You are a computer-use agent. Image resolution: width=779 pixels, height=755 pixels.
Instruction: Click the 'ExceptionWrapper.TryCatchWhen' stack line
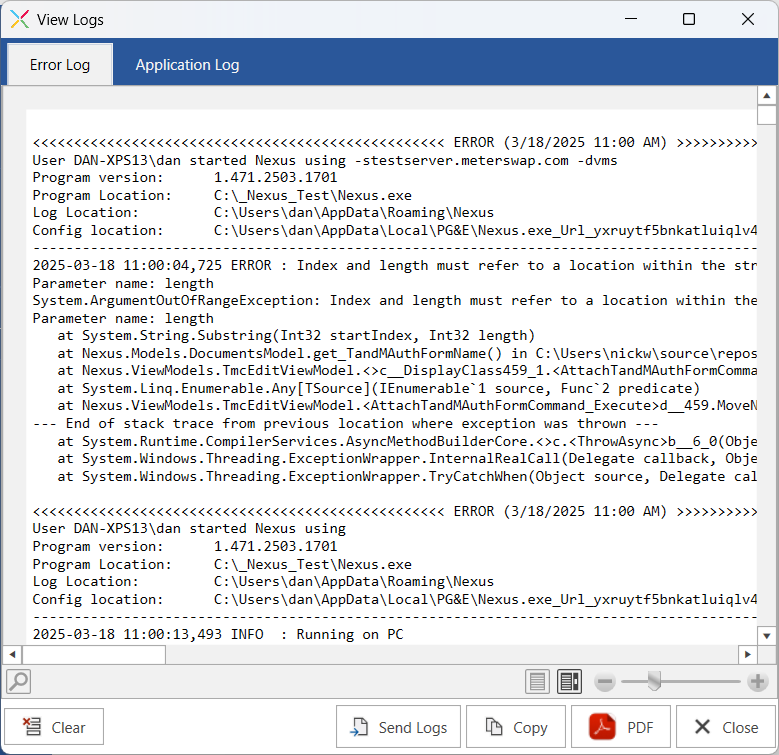coord(407,477)
